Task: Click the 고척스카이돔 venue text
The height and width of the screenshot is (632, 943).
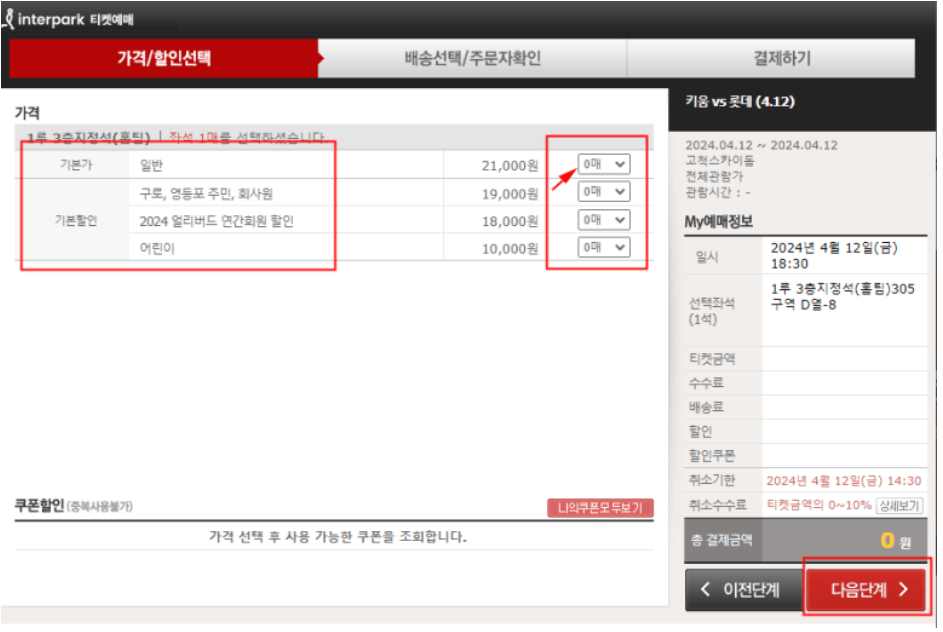Action: click(x=721, y=161)
